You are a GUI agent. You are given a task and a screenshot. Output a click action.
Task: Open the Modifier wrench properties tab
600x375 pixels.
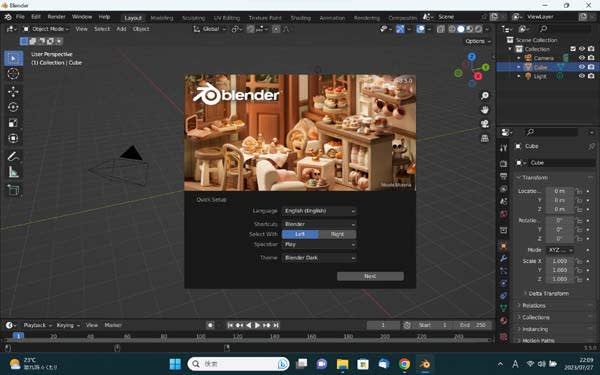[504, 258]
